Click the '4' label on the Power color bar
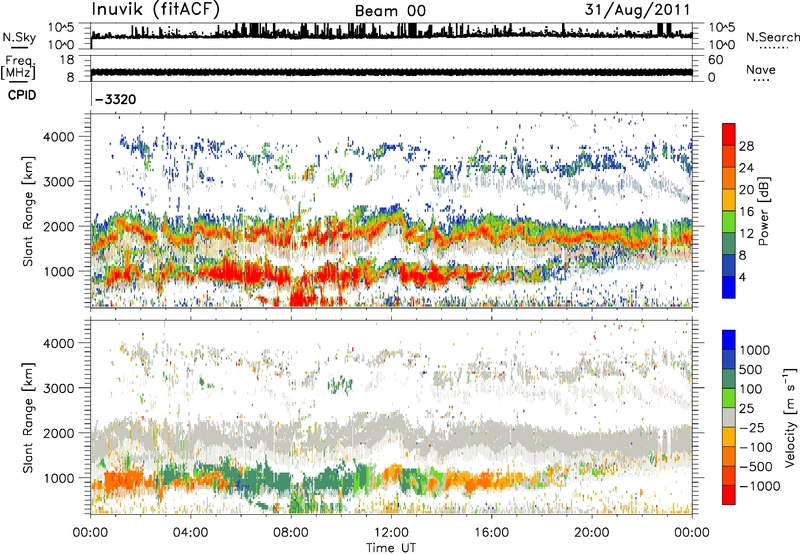The image size is (800, 554). 742,277
